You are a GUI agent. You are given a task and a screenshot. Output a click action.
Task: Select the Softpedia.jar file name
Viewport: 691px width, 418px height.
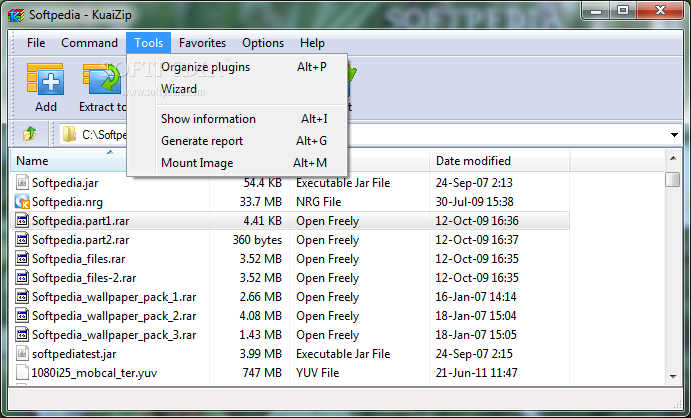pyautogui.click(x=65, y=183)
